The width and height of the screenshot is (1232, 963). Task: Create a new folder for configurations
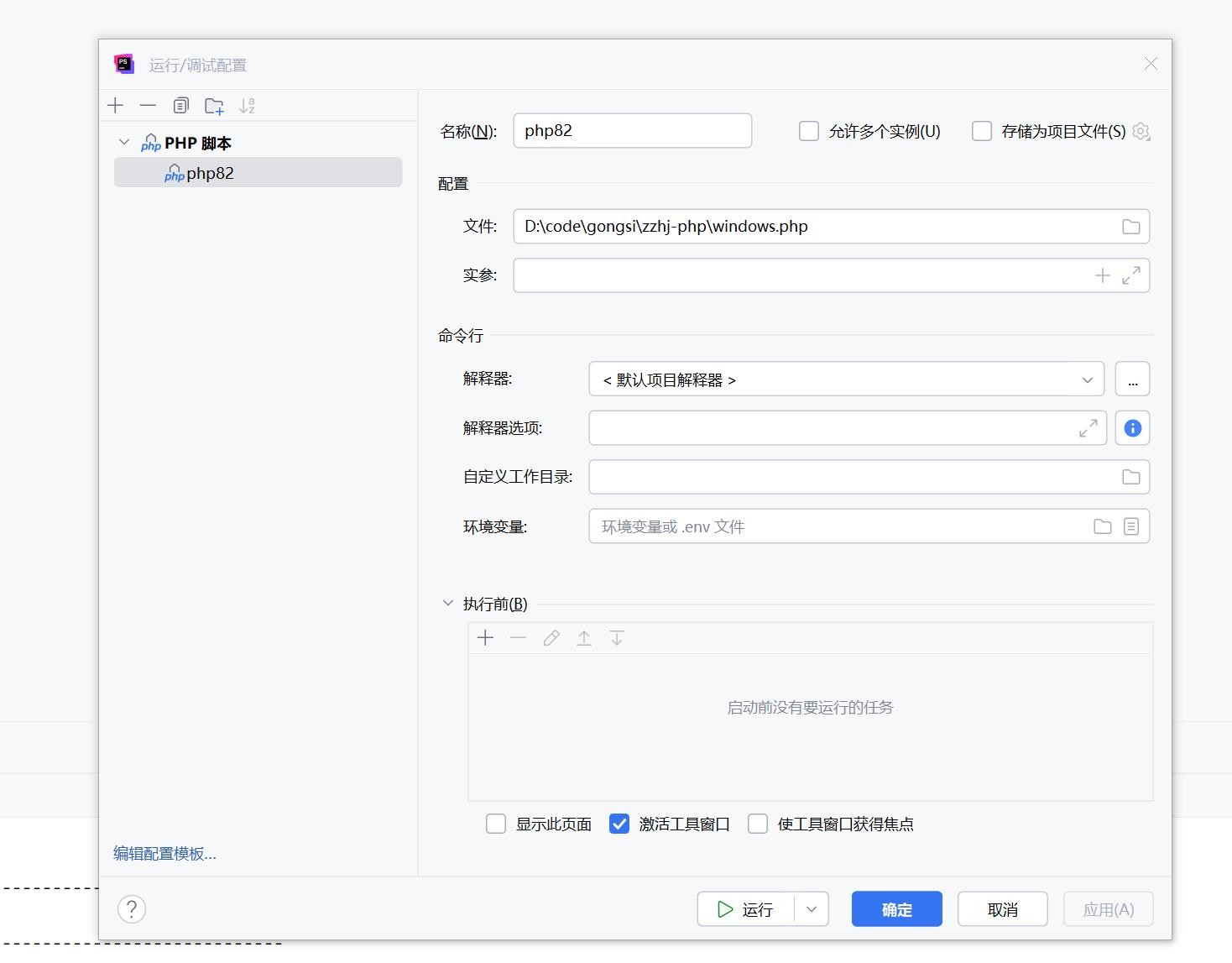(214, 106)
